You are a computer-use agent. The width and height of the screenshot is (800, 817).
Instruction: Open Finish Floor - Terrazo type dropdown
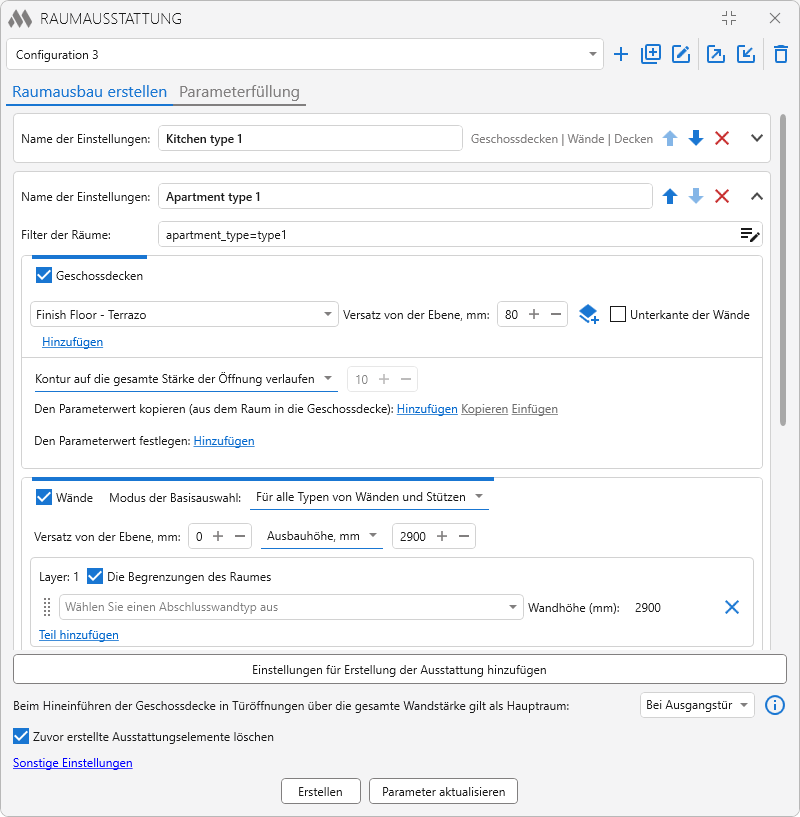tap(184, 314)
